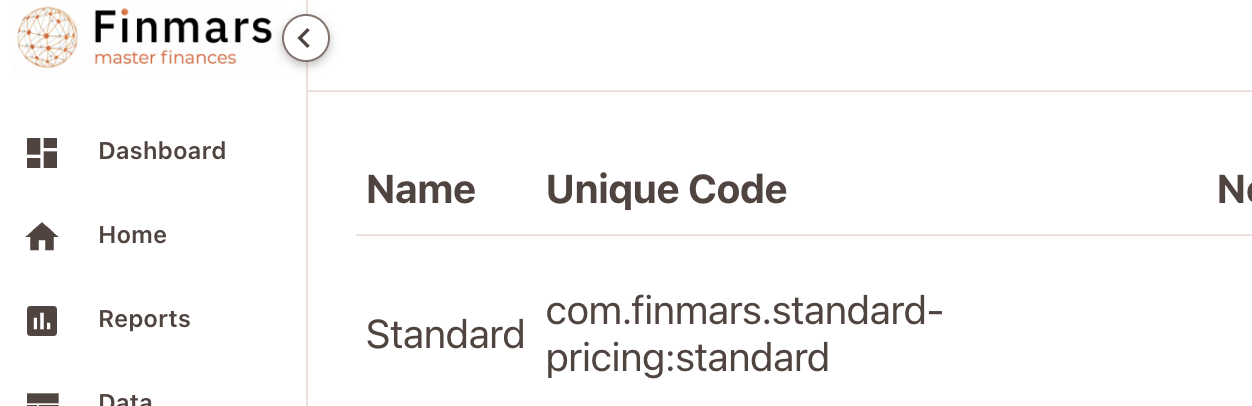Click the com.finmars.standard-pricing:standard code
The width and height of the screenshot is (1252, 406).
(x=744, y=335)
